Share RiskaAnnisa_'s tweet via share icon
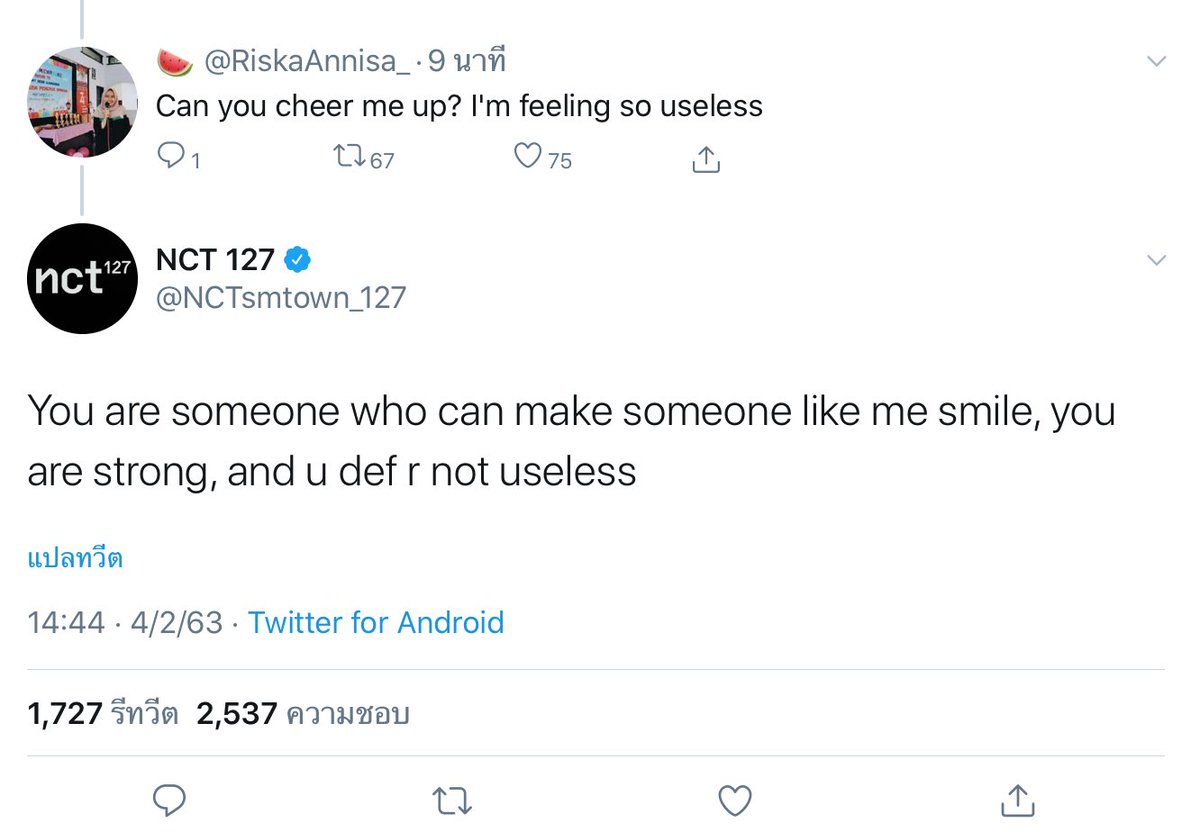 click(706, 158)
